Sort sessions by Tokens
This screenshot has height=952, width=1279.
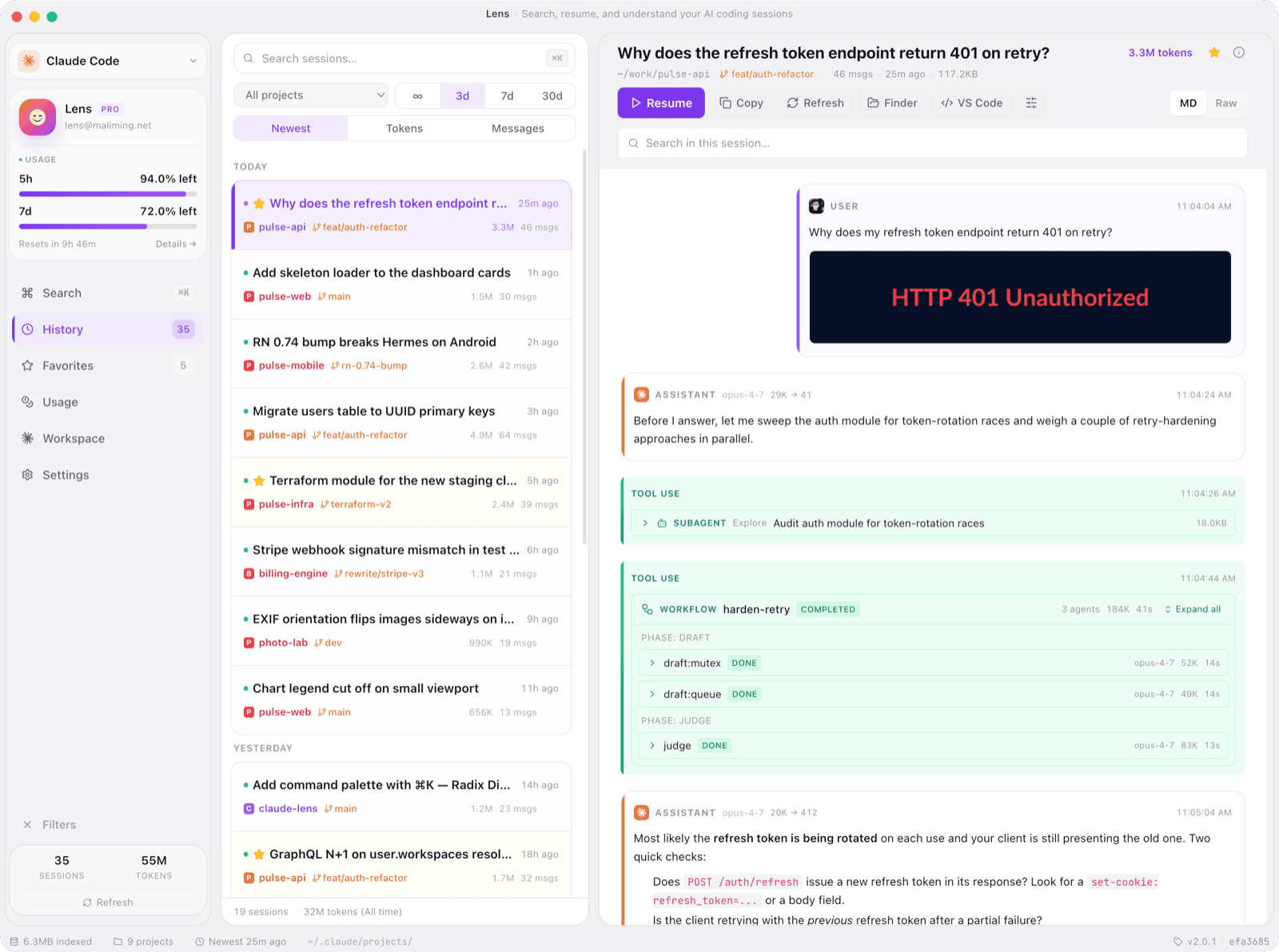tap(404, 129)
